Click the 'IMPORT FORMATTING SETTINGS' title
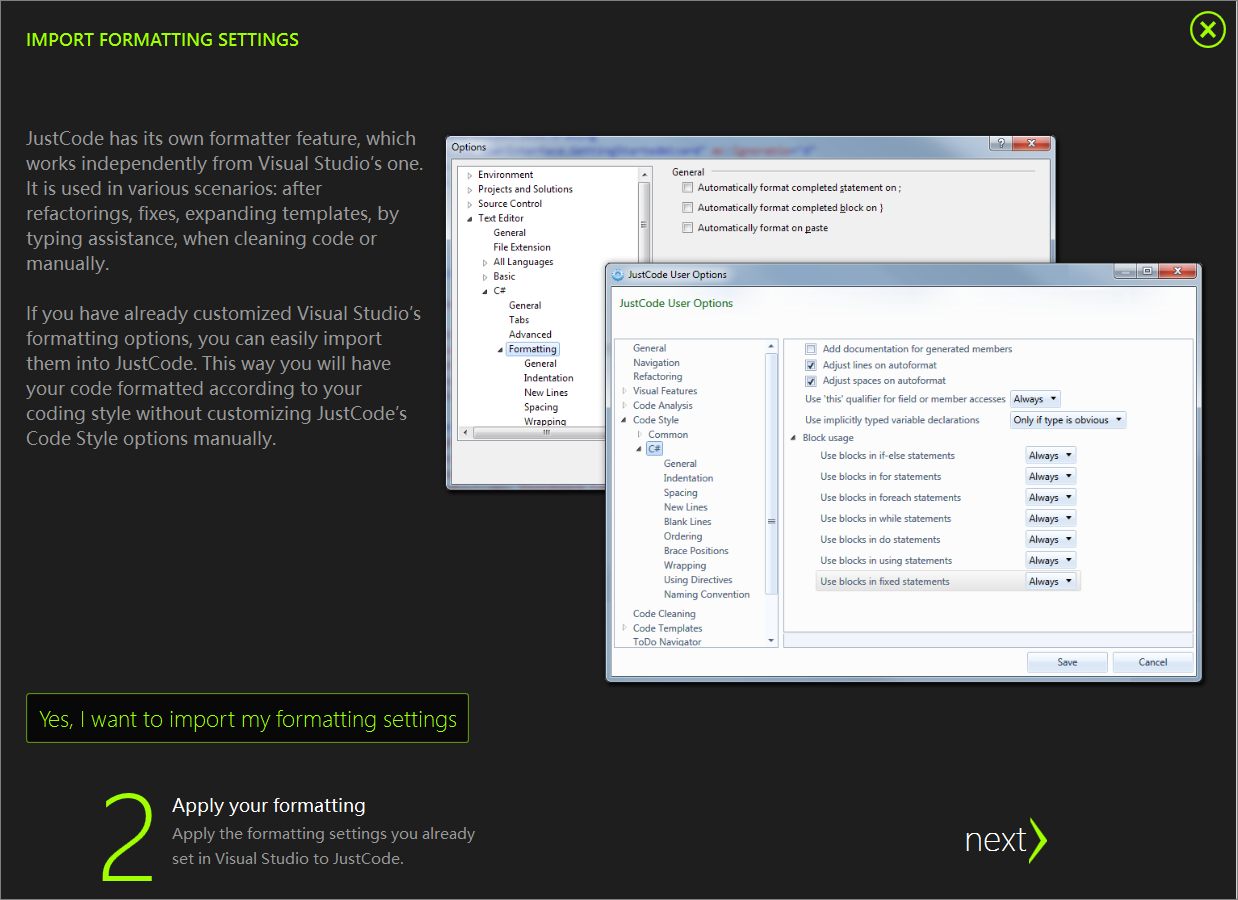Screen dimensions: 1238x900 [x=162, y=40]
